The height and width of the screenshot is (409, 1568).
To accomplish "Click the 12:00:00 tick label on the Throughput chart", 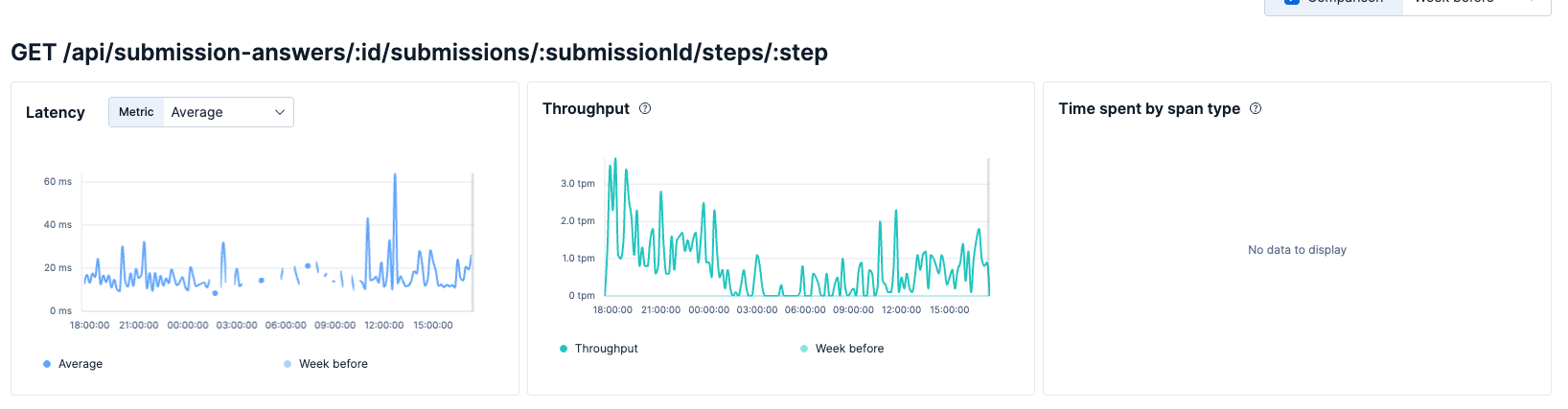I will [x=901, y=310].
